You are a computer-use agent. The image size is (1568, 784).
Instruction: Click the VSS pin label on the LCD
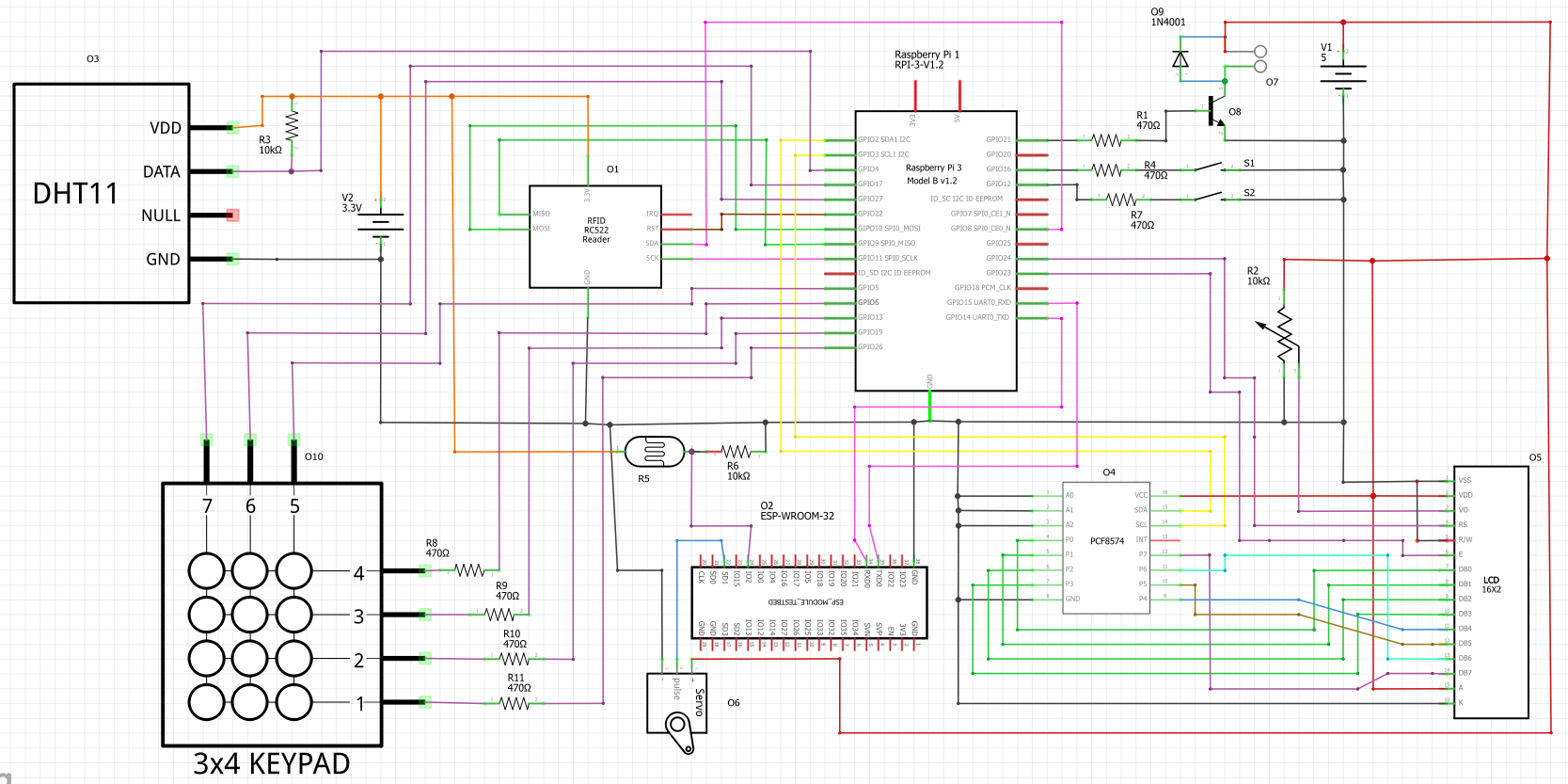pyautogui.click(x=1465, y=480)
